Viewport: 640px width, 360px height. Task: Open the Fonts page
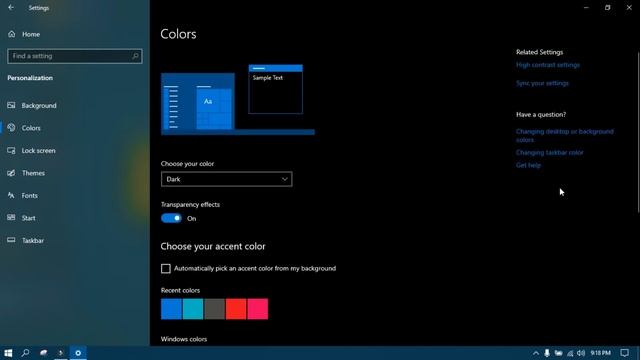click(x=29, y=196)
